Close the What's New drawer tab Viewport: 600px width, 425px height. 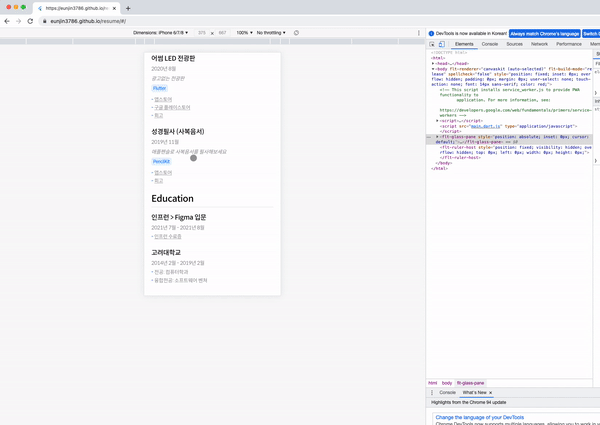click(x=491, y=392)
